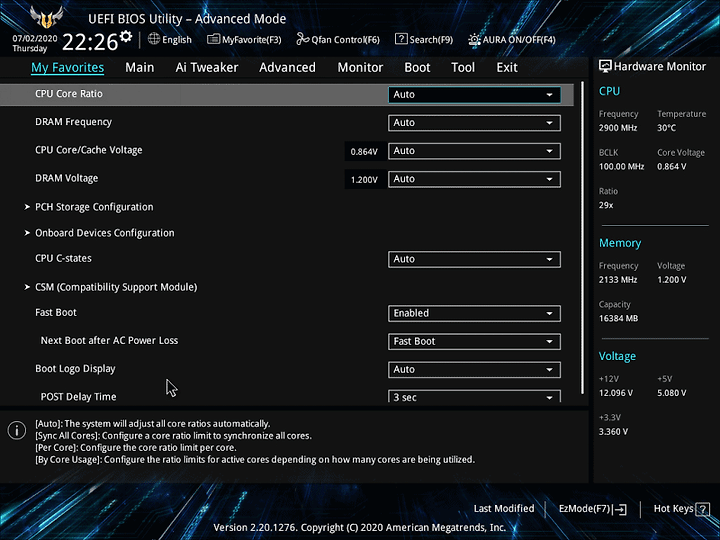Click the 0.864V core voltage readout
The width and height of the screenshot is (720, 540).
click(364, 152)
